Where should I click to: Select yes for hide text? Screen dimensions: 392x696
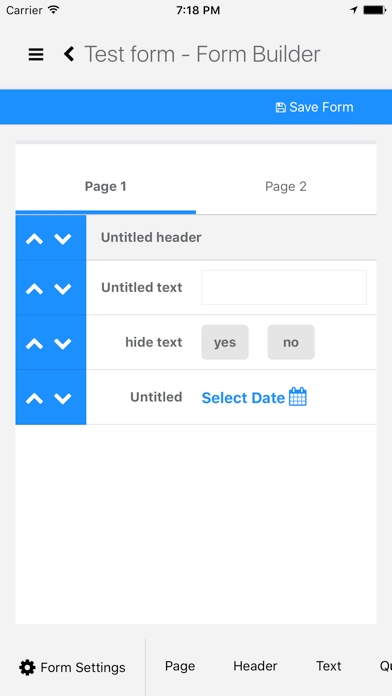tap(225, 342)
